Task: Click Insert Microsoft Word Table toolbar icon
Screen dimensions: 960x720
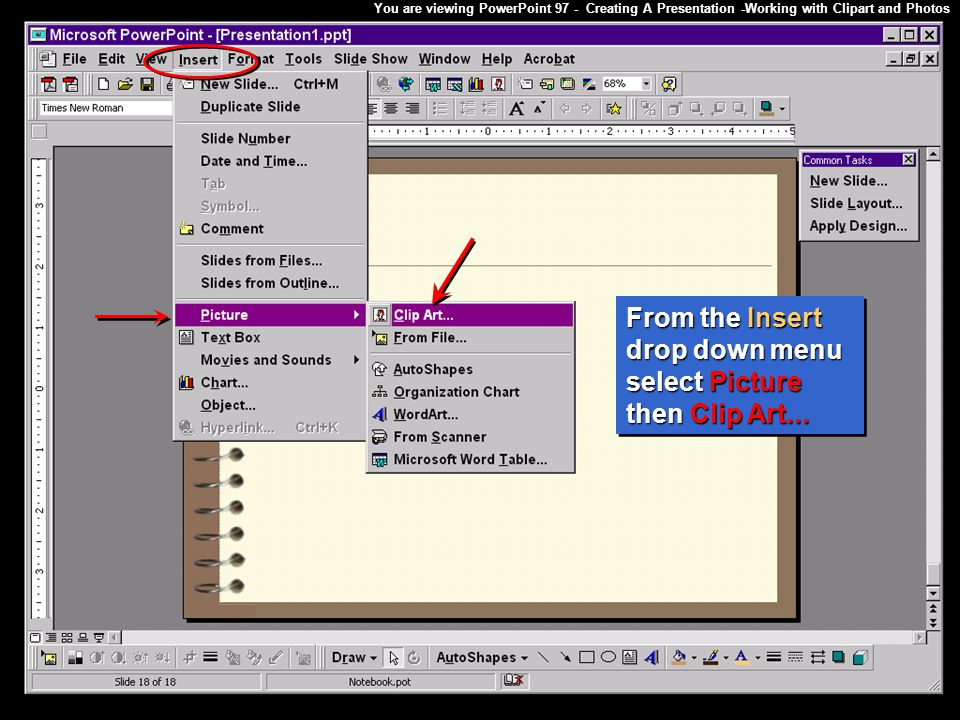Action: coord(433,84)
